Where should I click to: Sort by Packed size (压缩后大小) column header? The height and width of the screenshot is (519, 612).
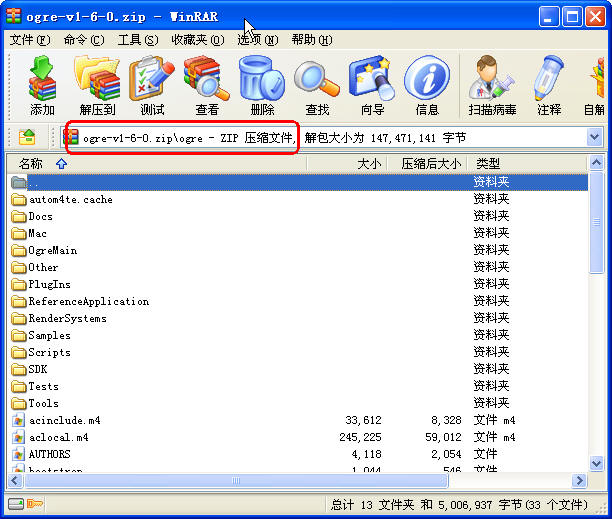tap(425, 164)
